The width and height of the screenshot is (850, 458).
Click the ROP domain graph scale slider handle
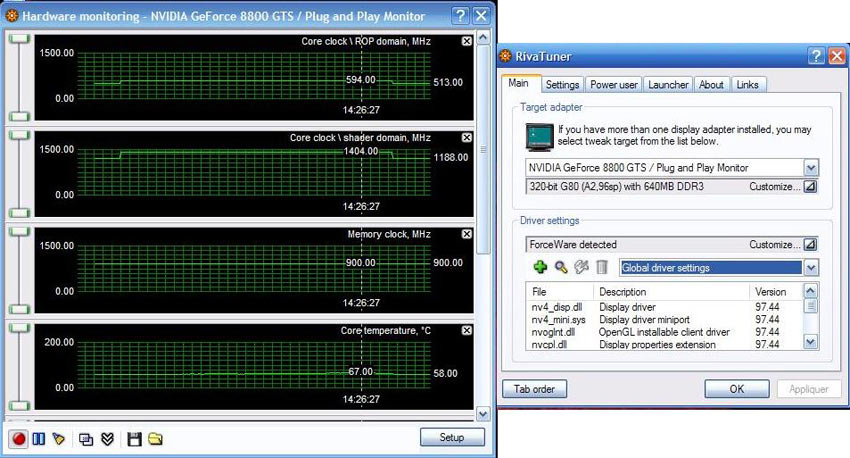point(16,38)
